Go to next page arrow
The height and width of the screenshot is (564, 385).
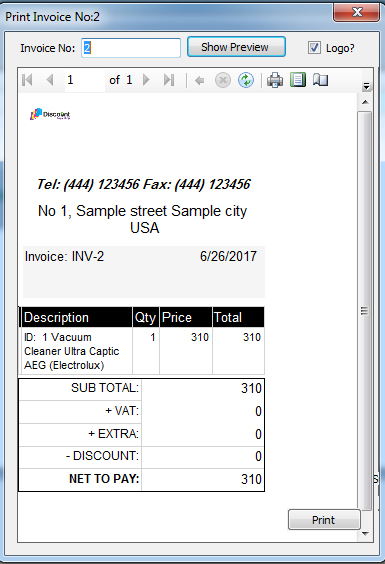146,80
